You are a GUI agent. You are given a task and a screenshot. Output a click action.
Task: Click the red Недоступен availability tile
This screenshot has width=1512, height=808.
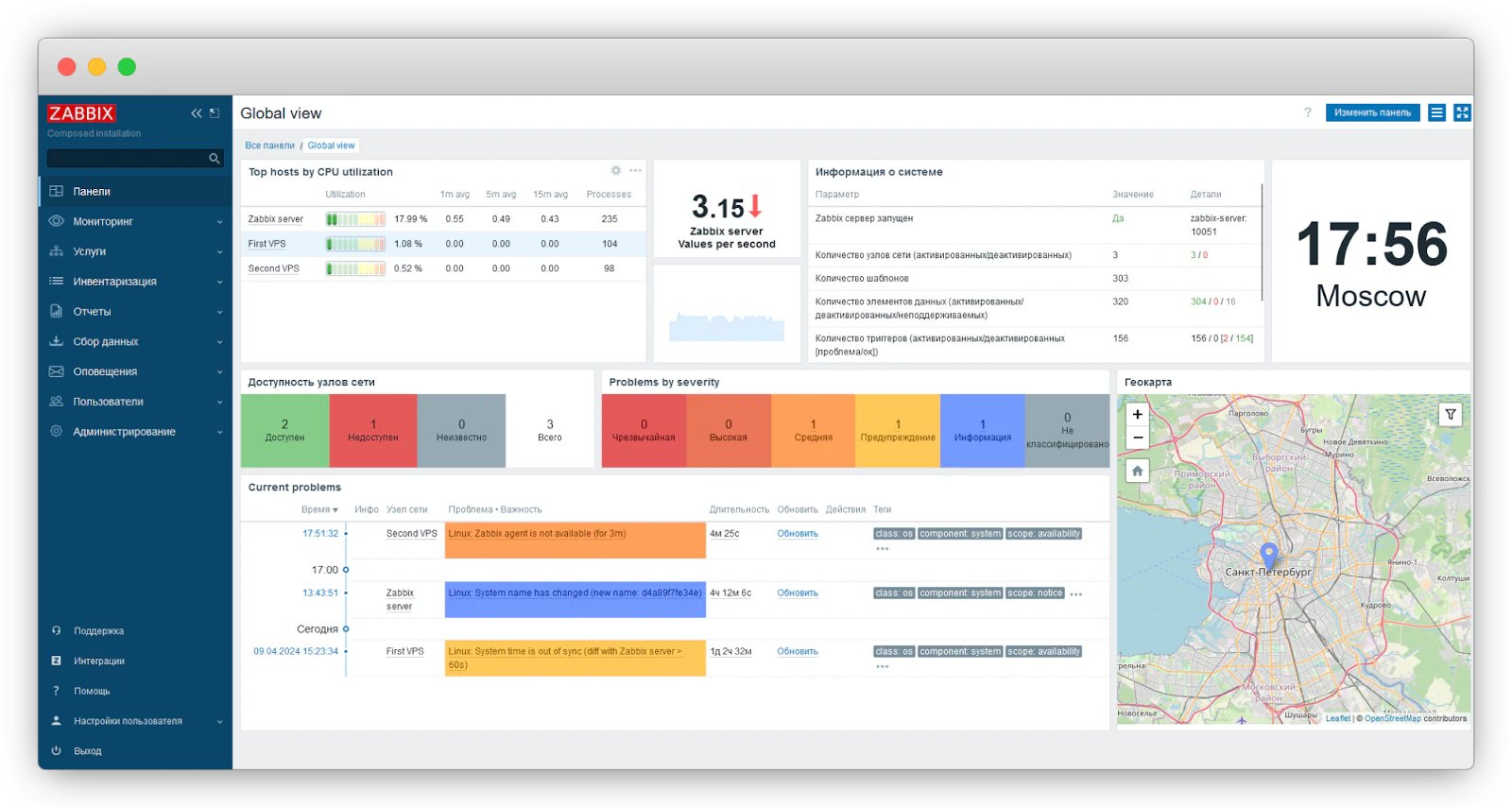tap(373, 431)
